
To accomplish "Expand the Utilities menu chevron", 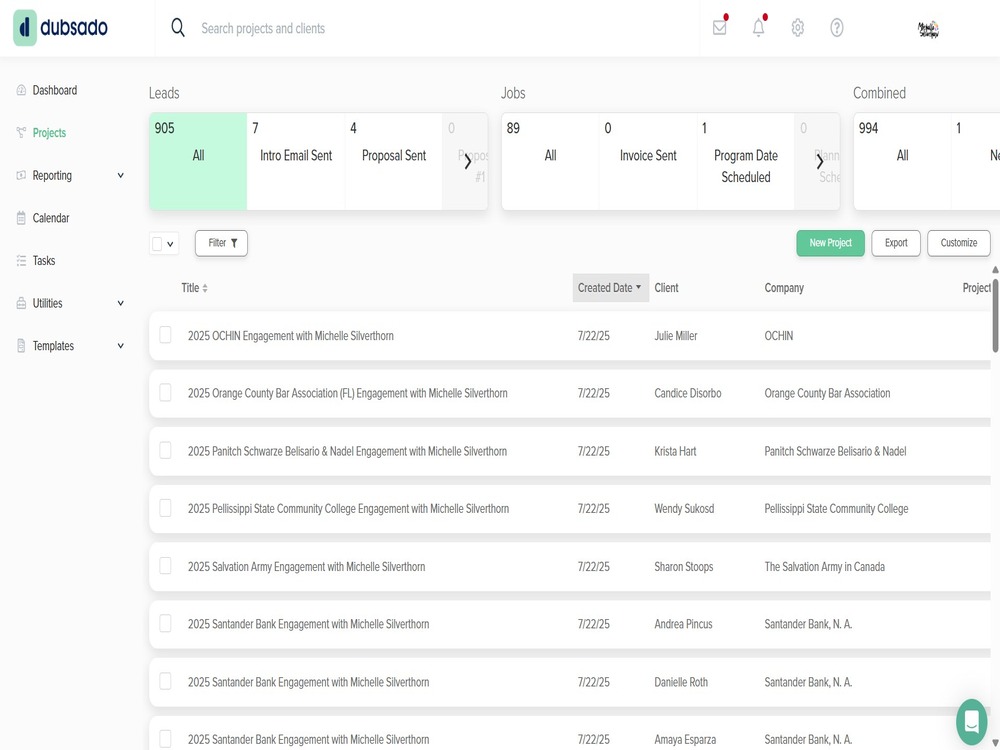I will tap(121, 304).
